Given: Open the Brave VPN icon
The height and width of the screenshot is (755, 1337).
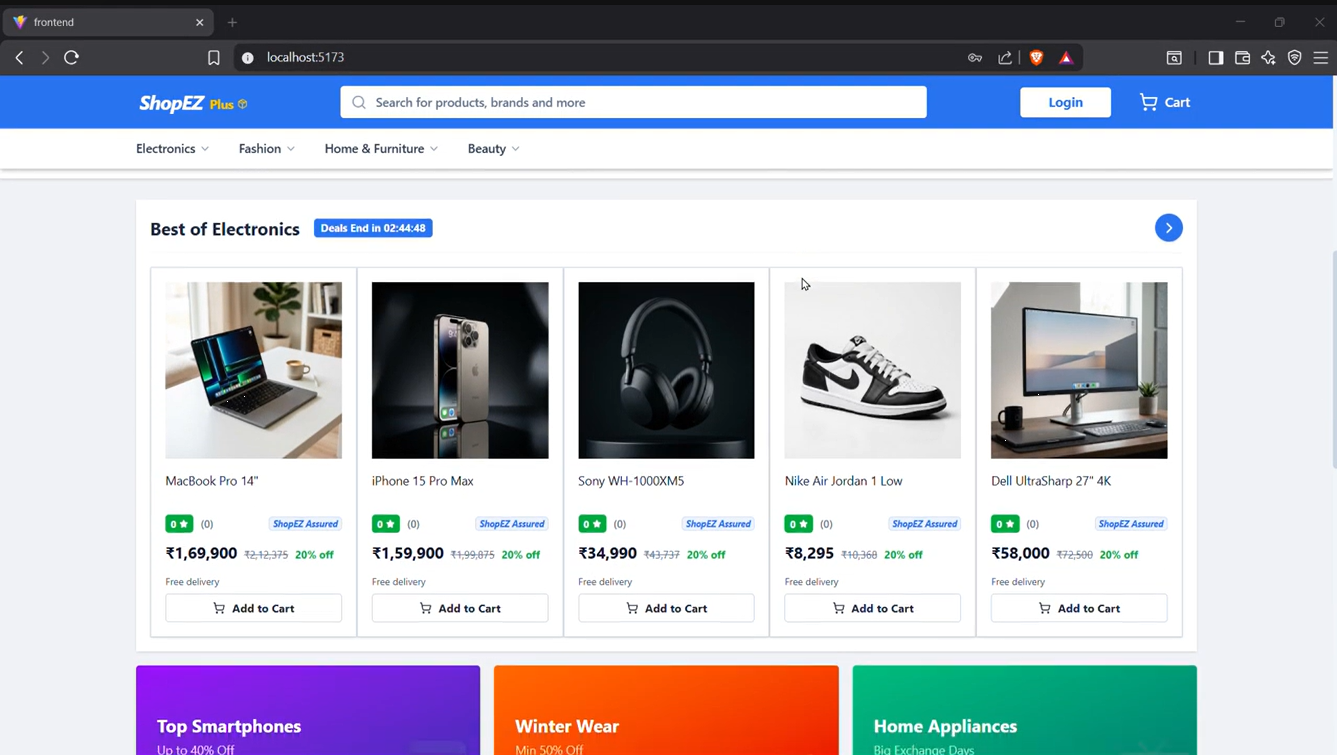Looking at the screenshot, I should click(1295, 58).
